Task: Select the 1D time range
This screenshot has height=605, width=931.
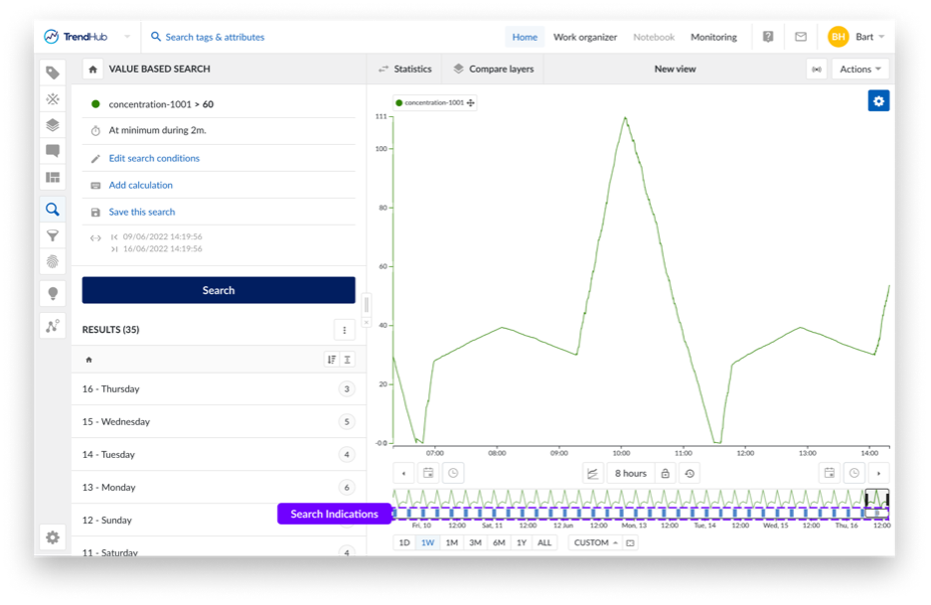Action: click(x=404, y=543)
